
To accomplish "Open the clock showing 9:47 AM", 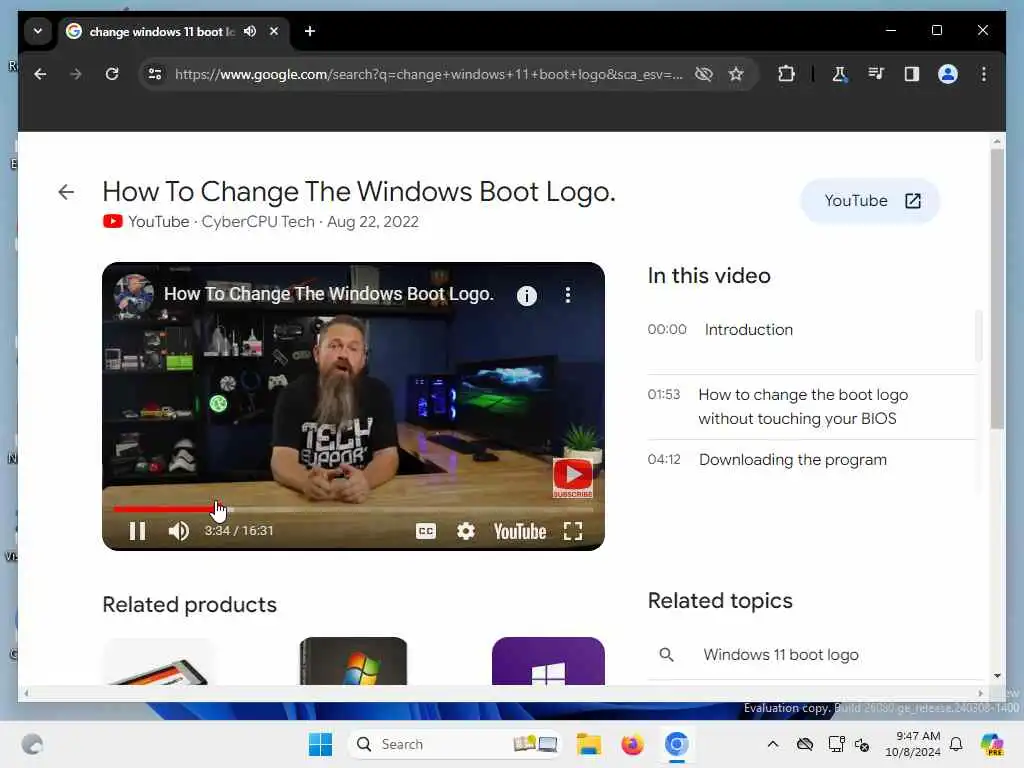I will (x=913, y=744).
